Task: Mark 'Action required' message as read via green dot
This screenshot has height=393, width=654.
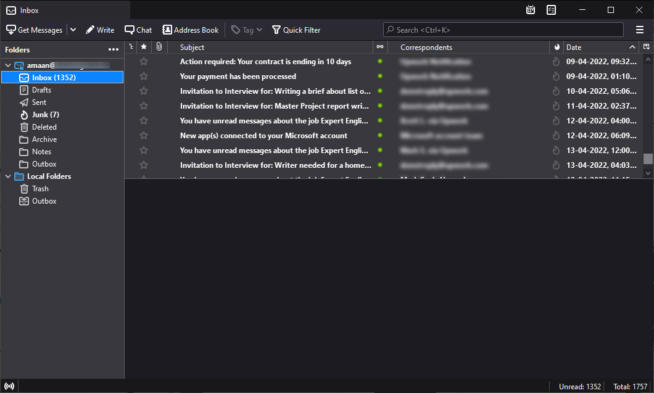Action: click(380, 61)
